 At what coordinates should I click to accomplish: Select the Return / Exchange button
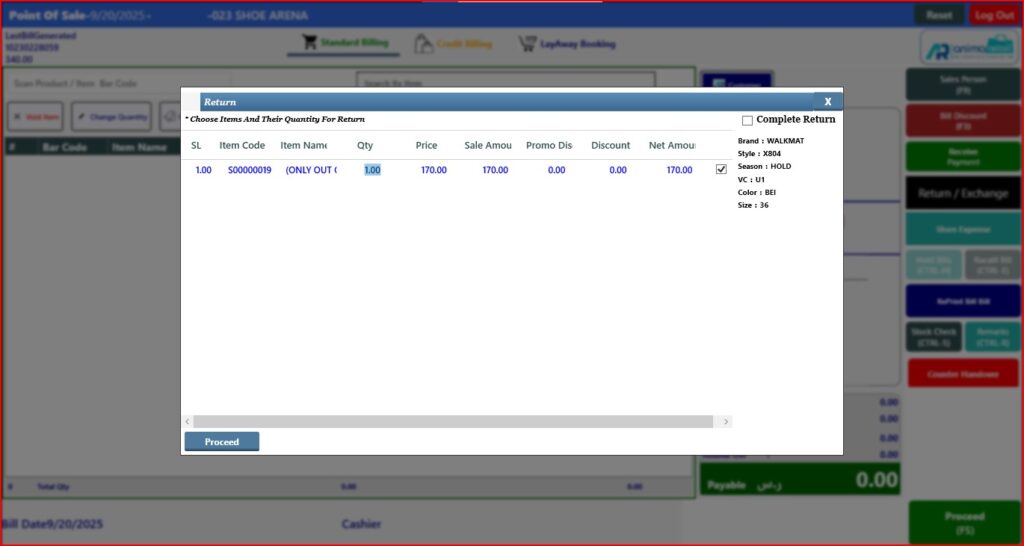(x=962, y=193)
